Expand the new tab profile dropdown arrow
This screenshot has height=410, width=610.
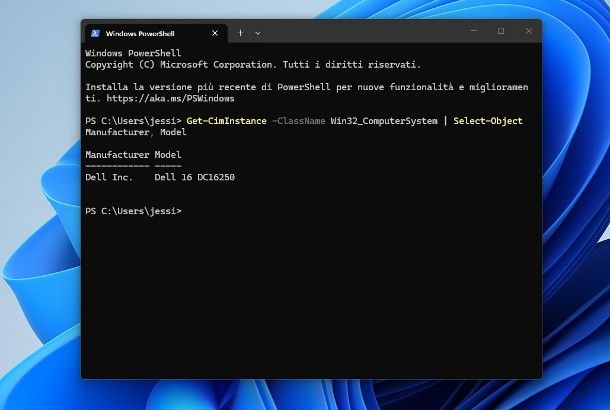click(258, 33)
